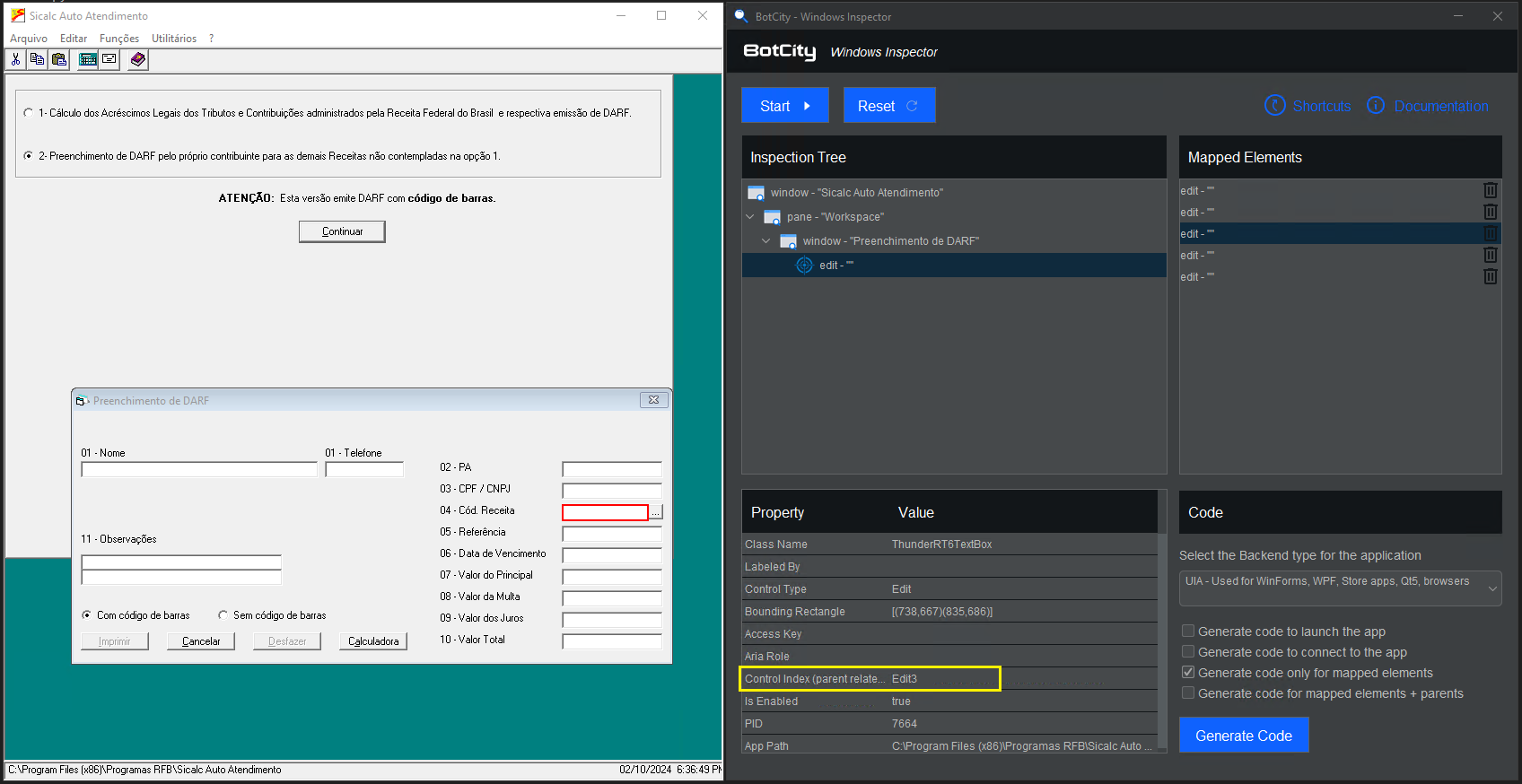The image size is (1522, 784).
Task: Click the blue Reset button in BotCity
Action: coord(889,105)
